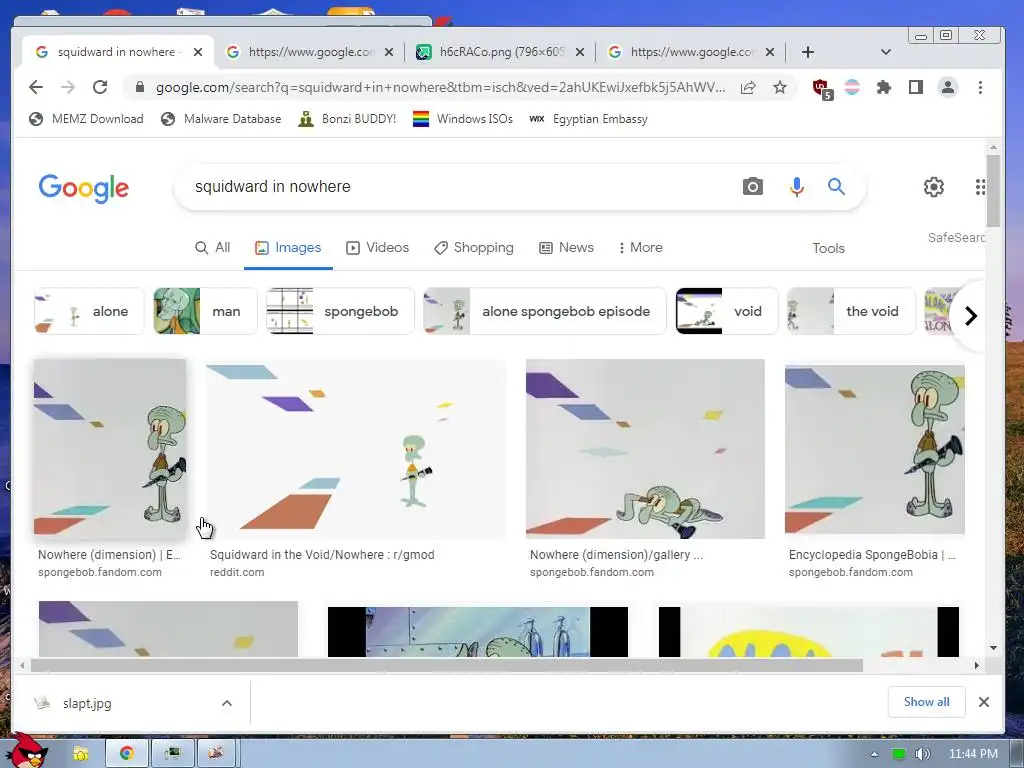Filter images by 'the void' chip

click(x=852, y=312)
